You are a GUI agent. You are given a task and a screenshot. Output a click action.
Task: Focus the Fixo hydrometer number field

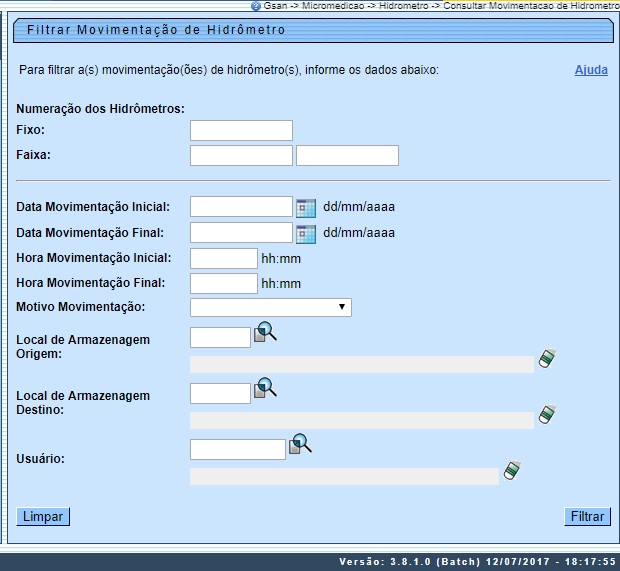(241, 131)
